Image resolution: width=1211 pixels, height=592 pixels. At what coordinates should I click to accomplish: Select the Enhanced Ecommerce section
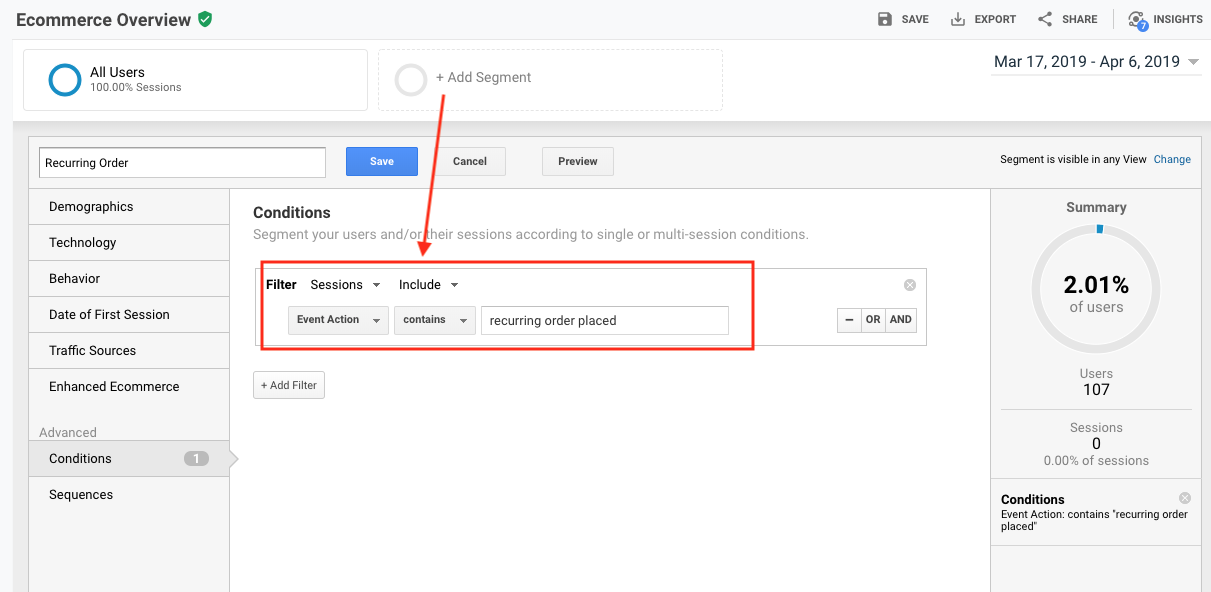129,387
